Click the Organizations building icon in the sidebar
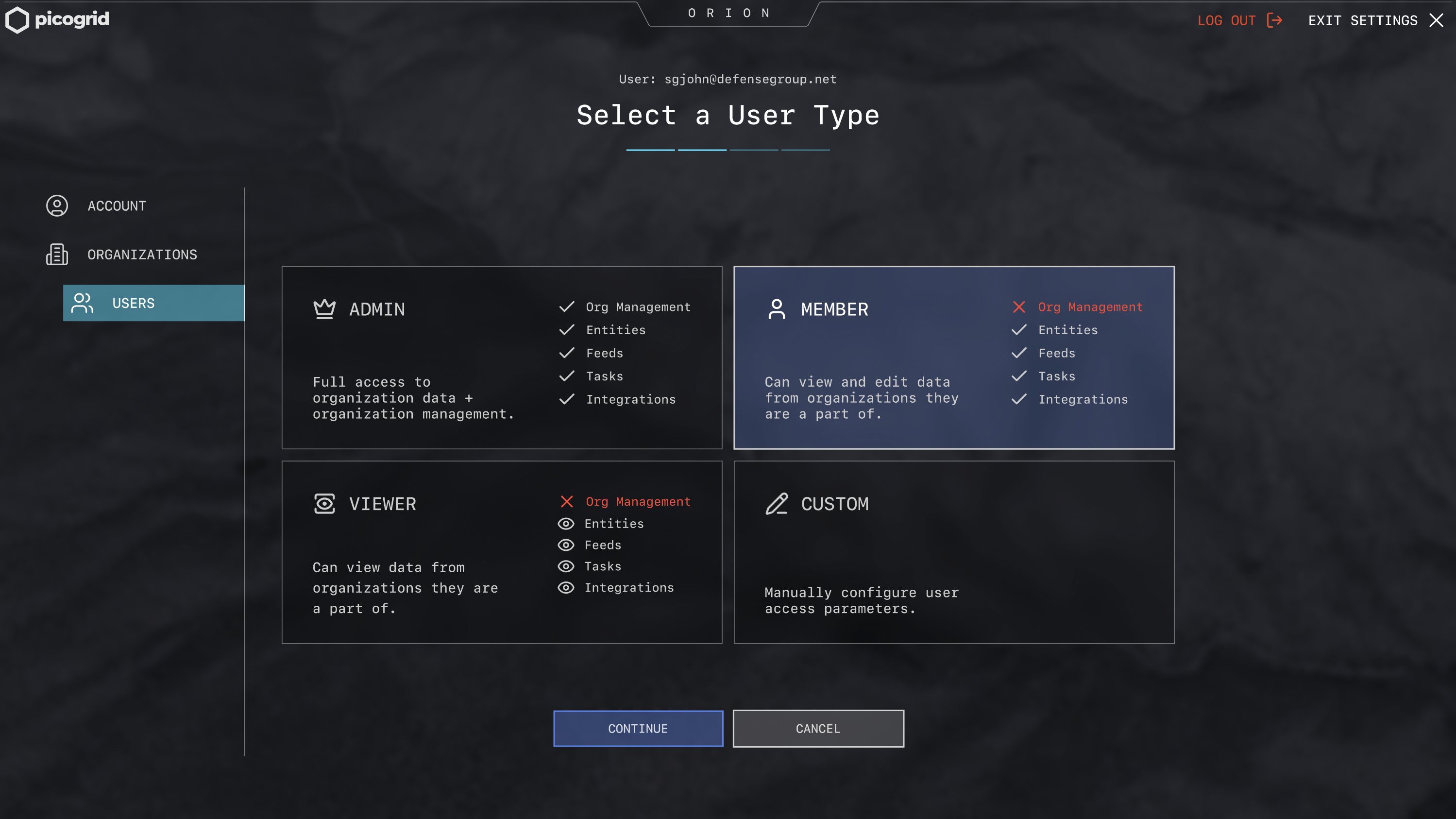Image resolution: width=1456 pixels, height=819 pixels. pyautogui.click(x=57, y=255)
